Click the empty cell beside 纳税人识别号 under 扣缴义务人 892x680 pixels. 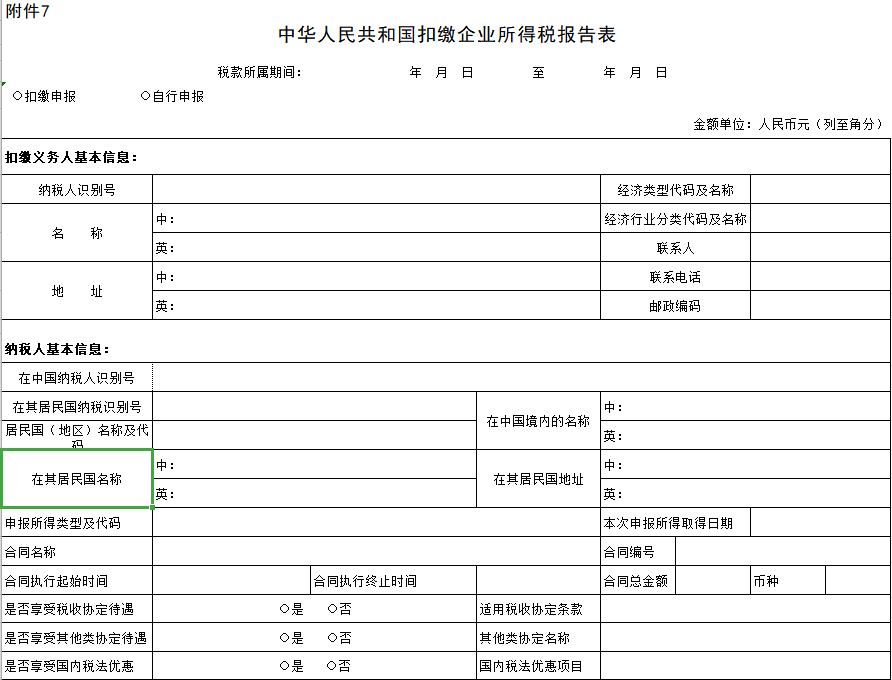tap(375, 190)
